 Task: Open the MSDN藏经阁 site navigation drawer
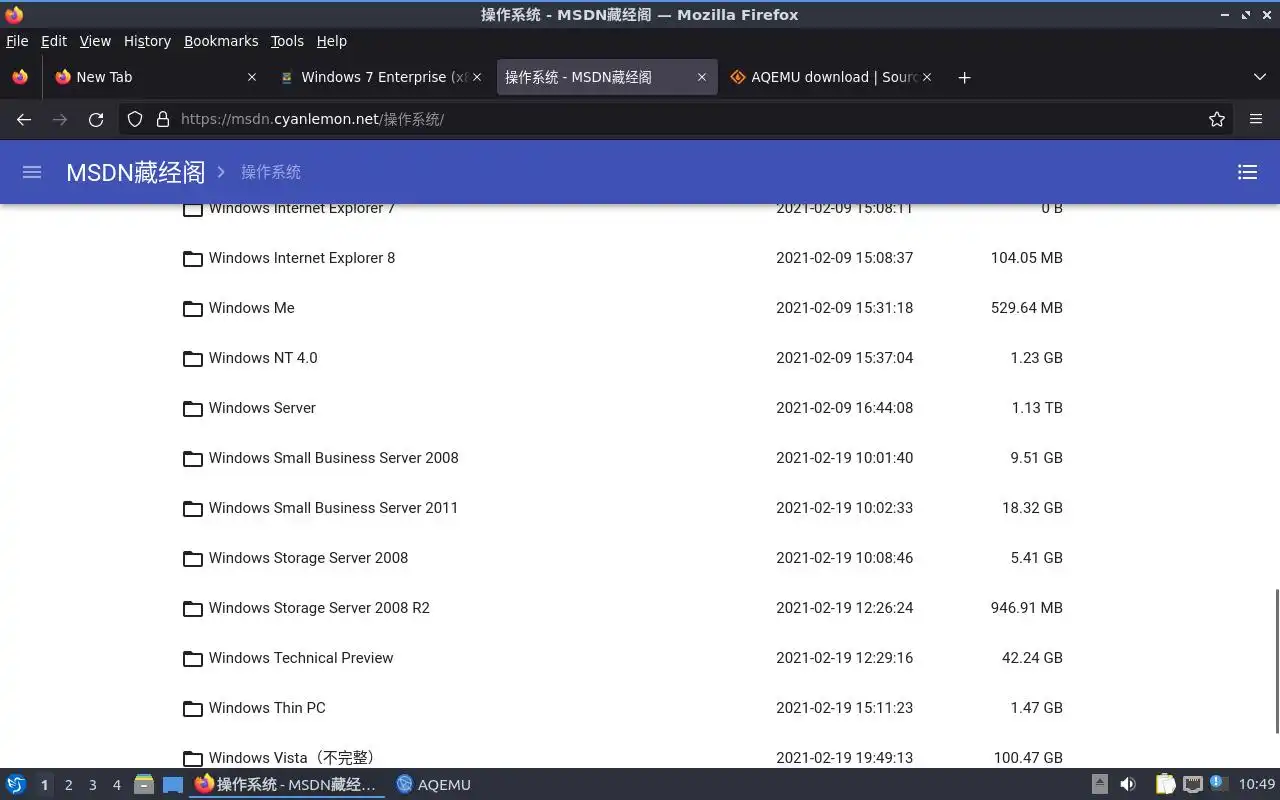pyautogui.click(x=32, y=172)
